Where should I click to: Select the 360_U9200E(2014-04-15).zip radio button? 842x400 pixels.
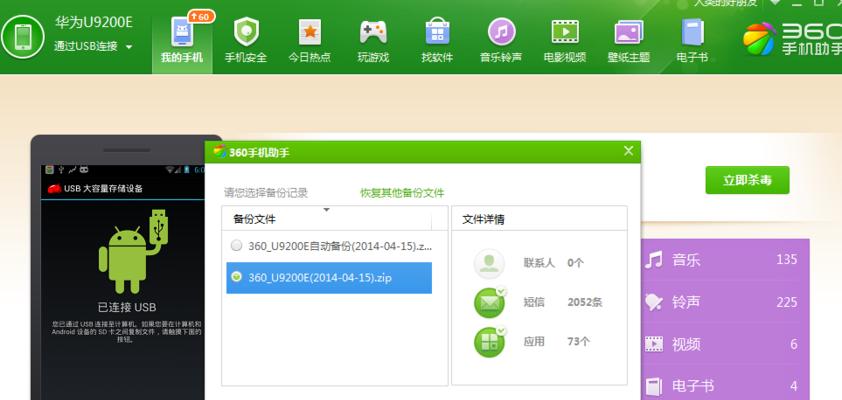[236, 277]
